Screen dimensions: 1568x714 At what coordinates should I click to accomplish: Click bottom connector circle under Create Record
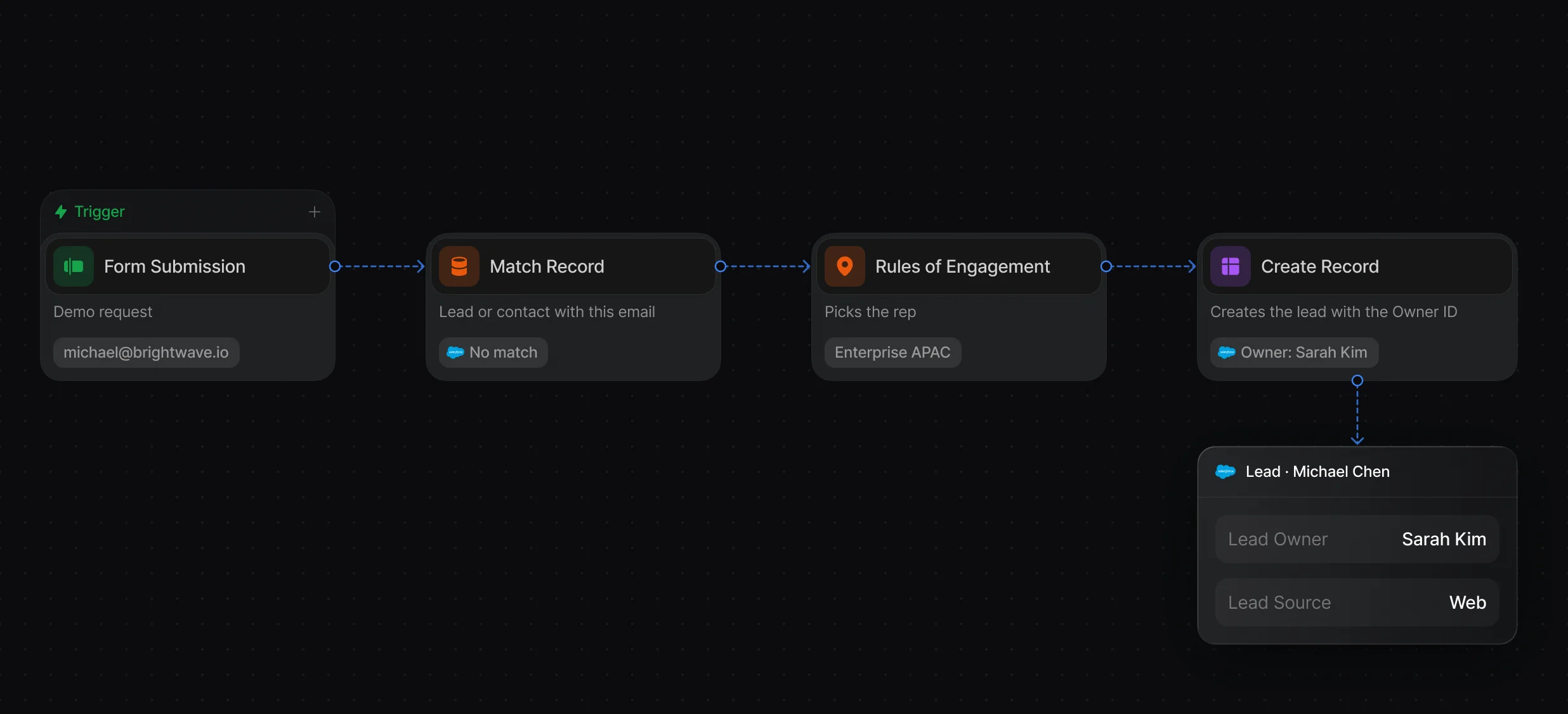click(1357, 380)
